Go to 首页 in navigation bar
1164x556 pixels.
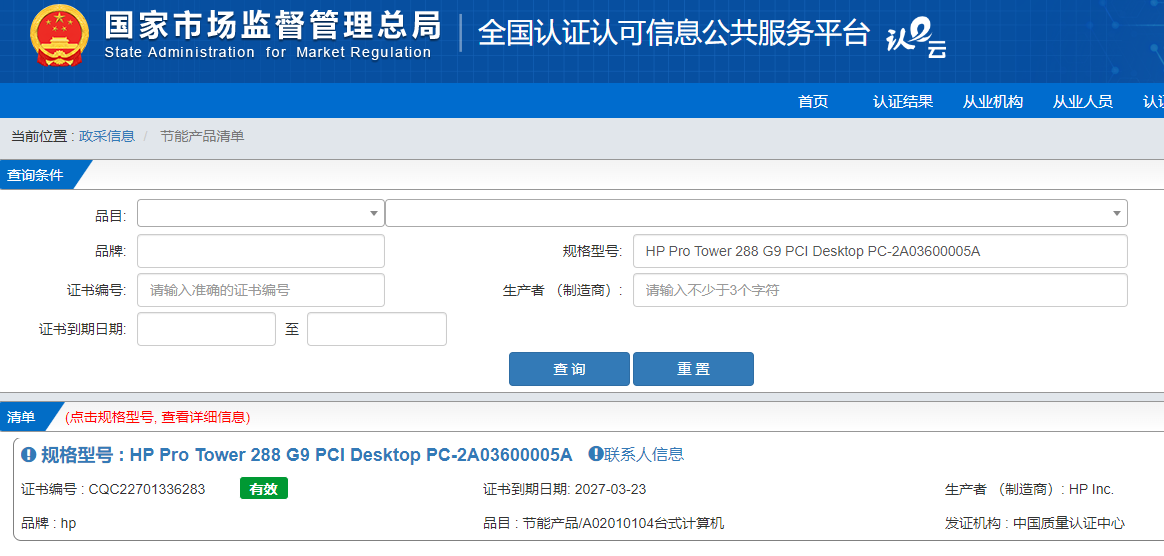pos(813,102)
